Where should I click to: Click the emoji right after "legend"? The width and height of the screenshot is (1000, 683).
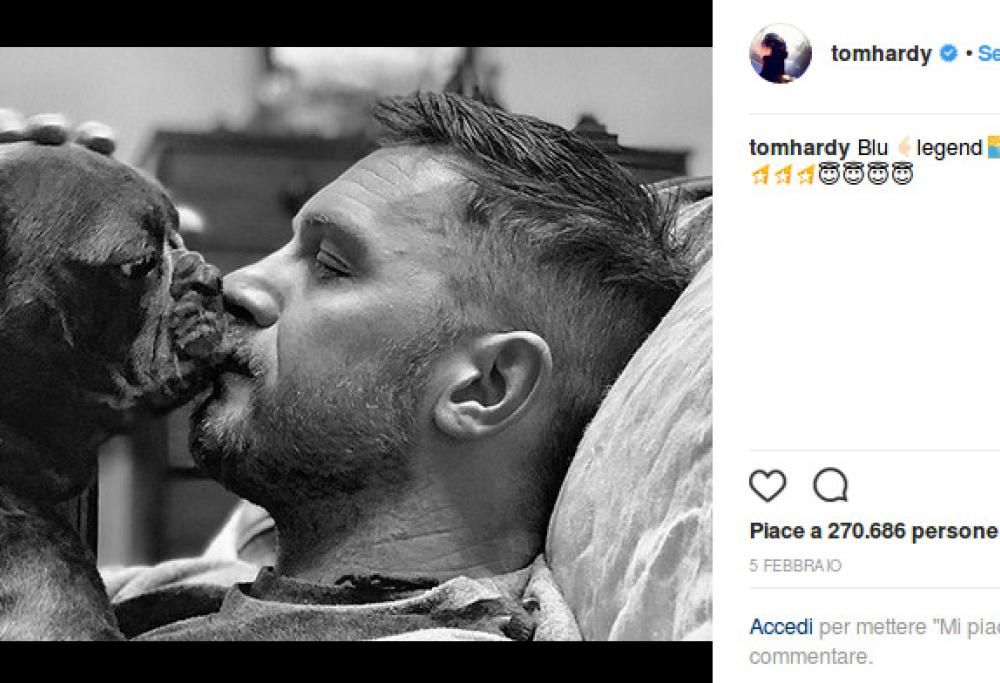[993, 148]
